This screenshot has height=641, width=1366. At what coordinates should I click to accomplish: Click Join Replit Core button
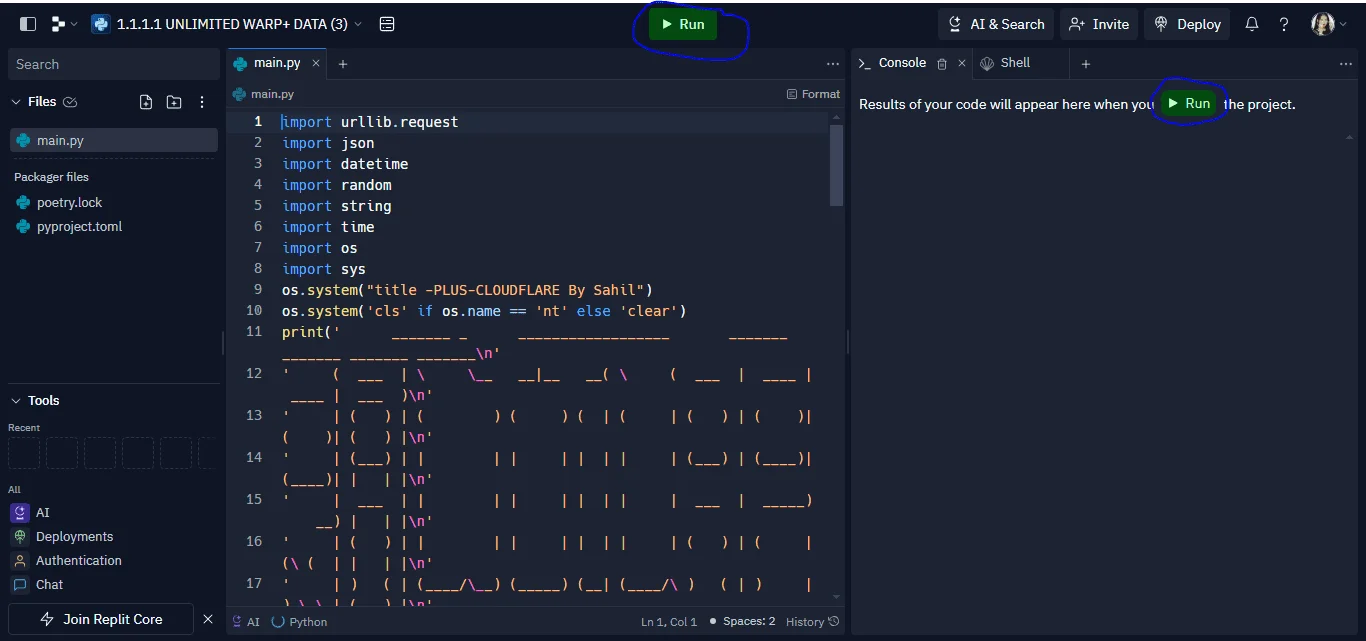click(x=100, y=619)
